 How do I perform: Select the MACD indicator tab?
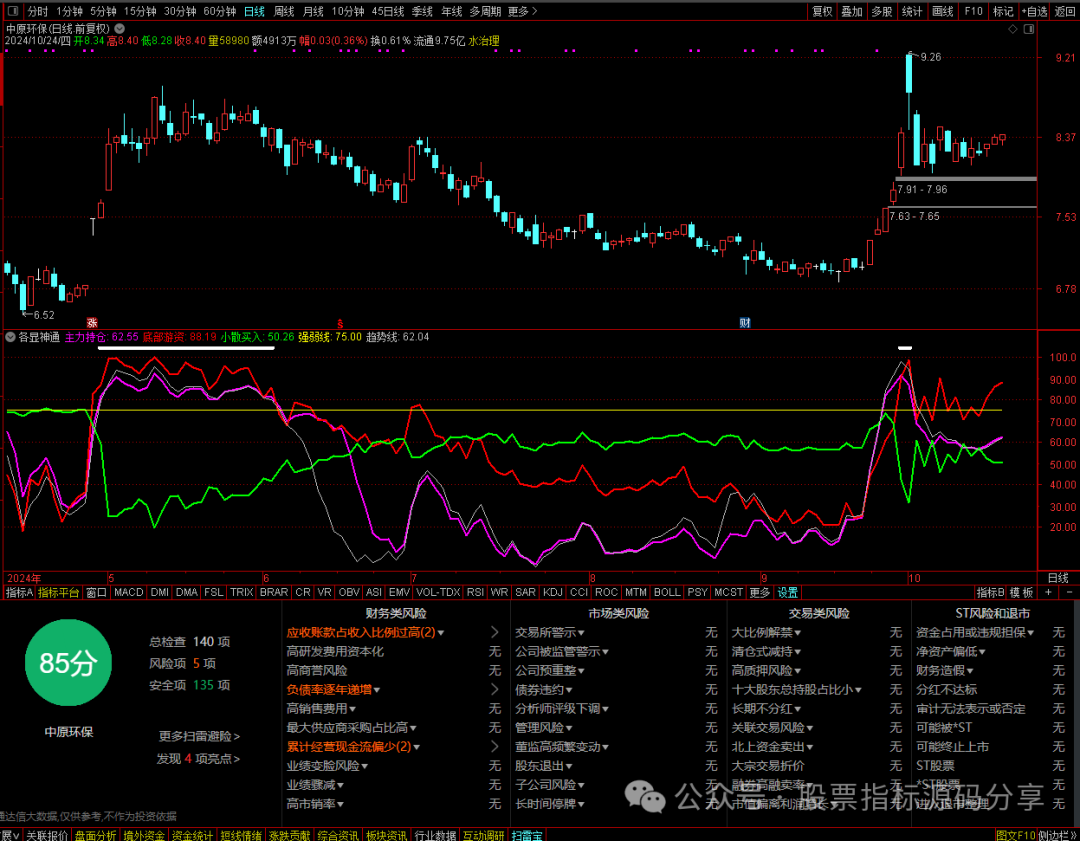point(129,592)
